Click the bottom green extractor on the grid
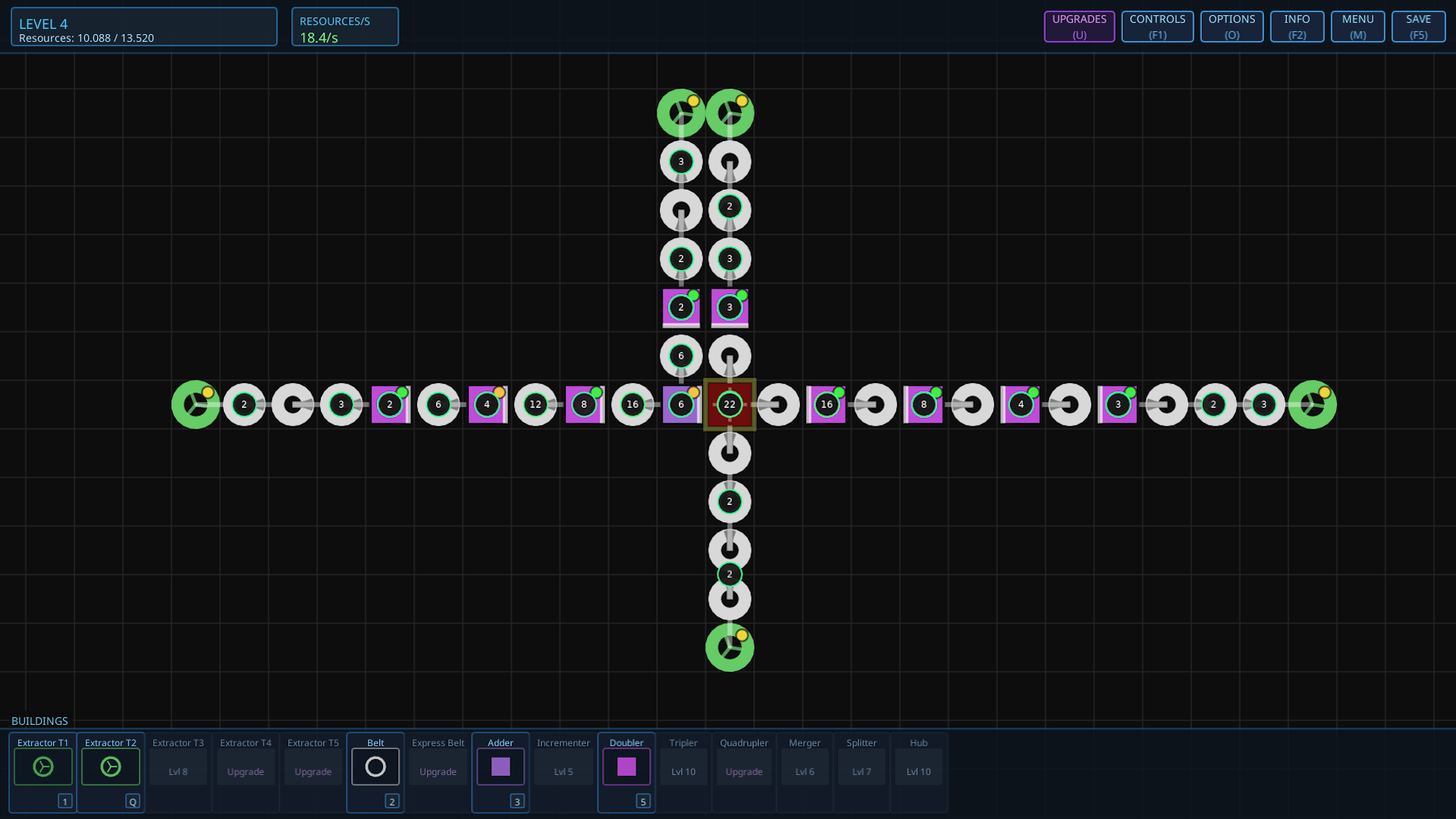This screenshot has width=1456, height=819. pos(730,648)
